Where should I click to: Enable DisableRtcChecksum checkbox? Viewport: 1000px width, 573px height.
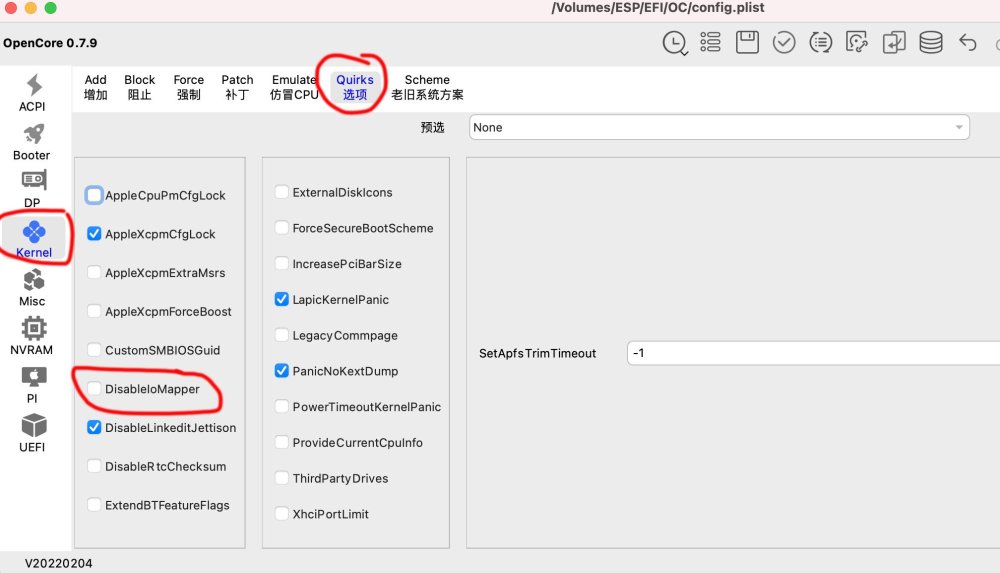click(x=94, y=466)
